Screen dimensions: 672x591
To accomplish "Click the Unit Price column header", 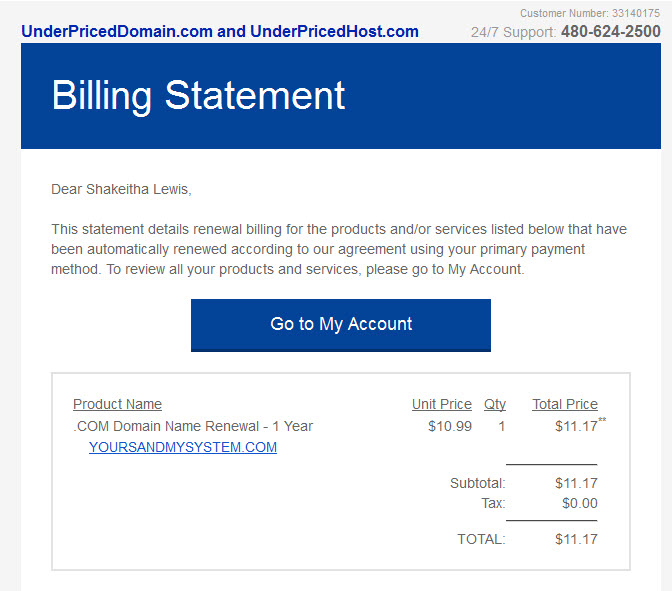I will (442, 404).
